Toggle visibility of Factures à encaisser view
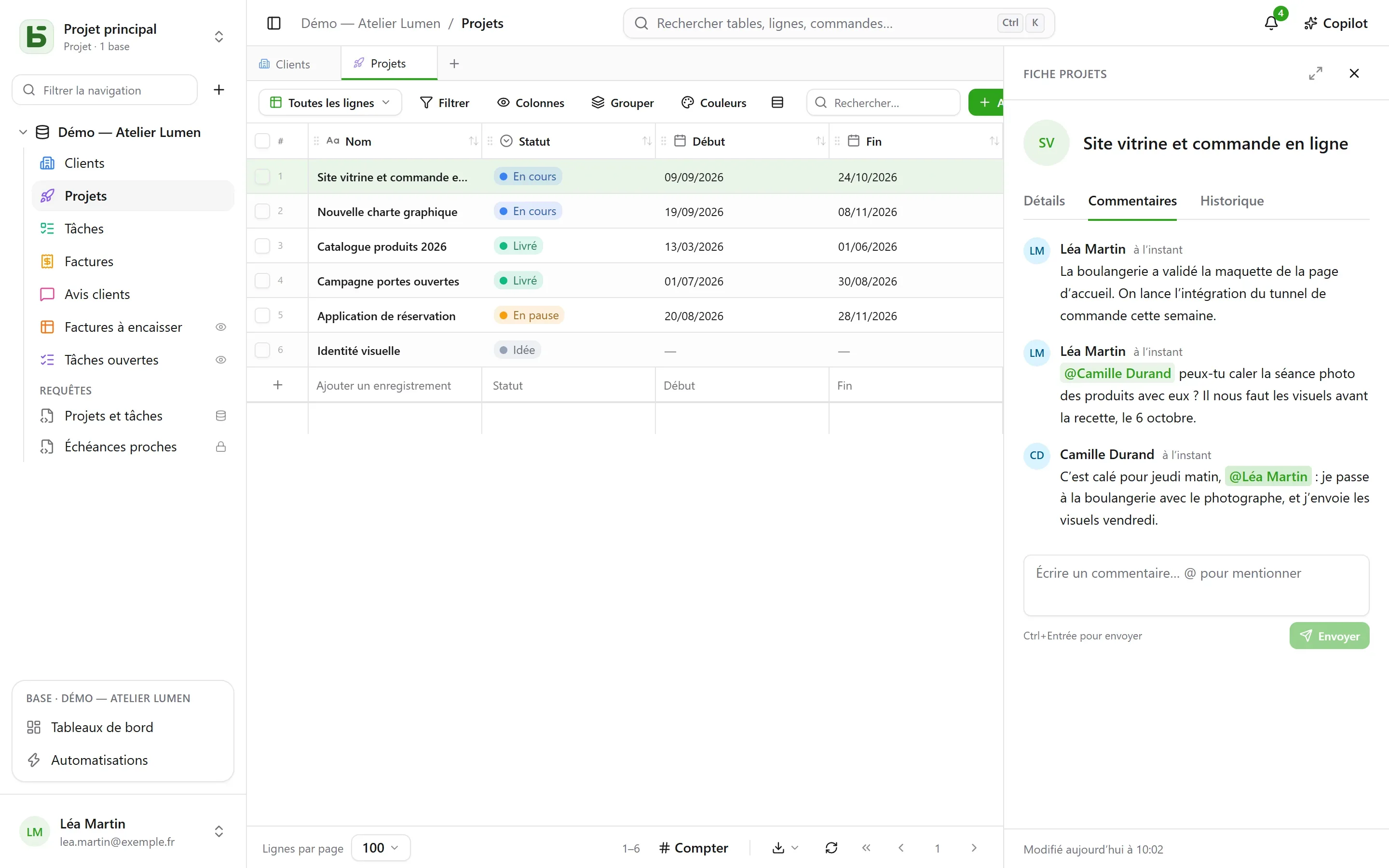 point(220,327)
